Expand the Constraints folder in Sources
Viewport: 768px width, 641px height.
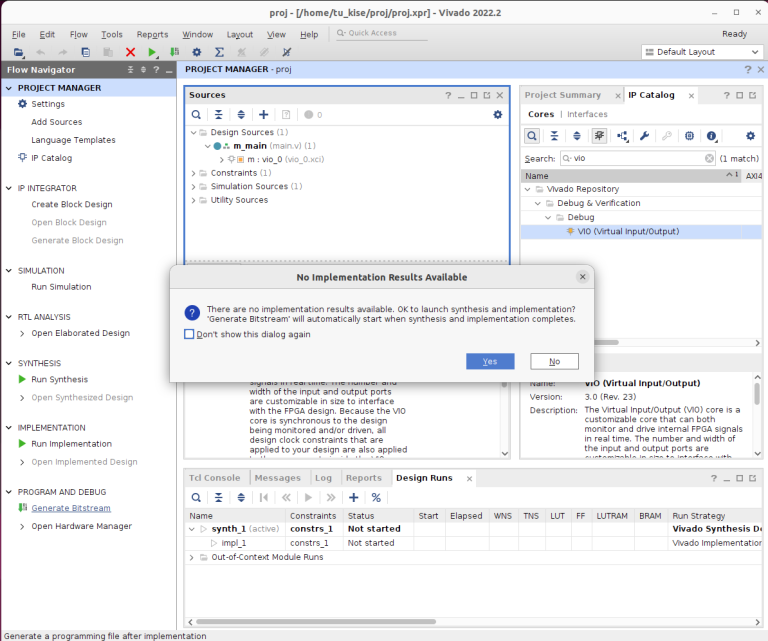(x=193, y=173)
